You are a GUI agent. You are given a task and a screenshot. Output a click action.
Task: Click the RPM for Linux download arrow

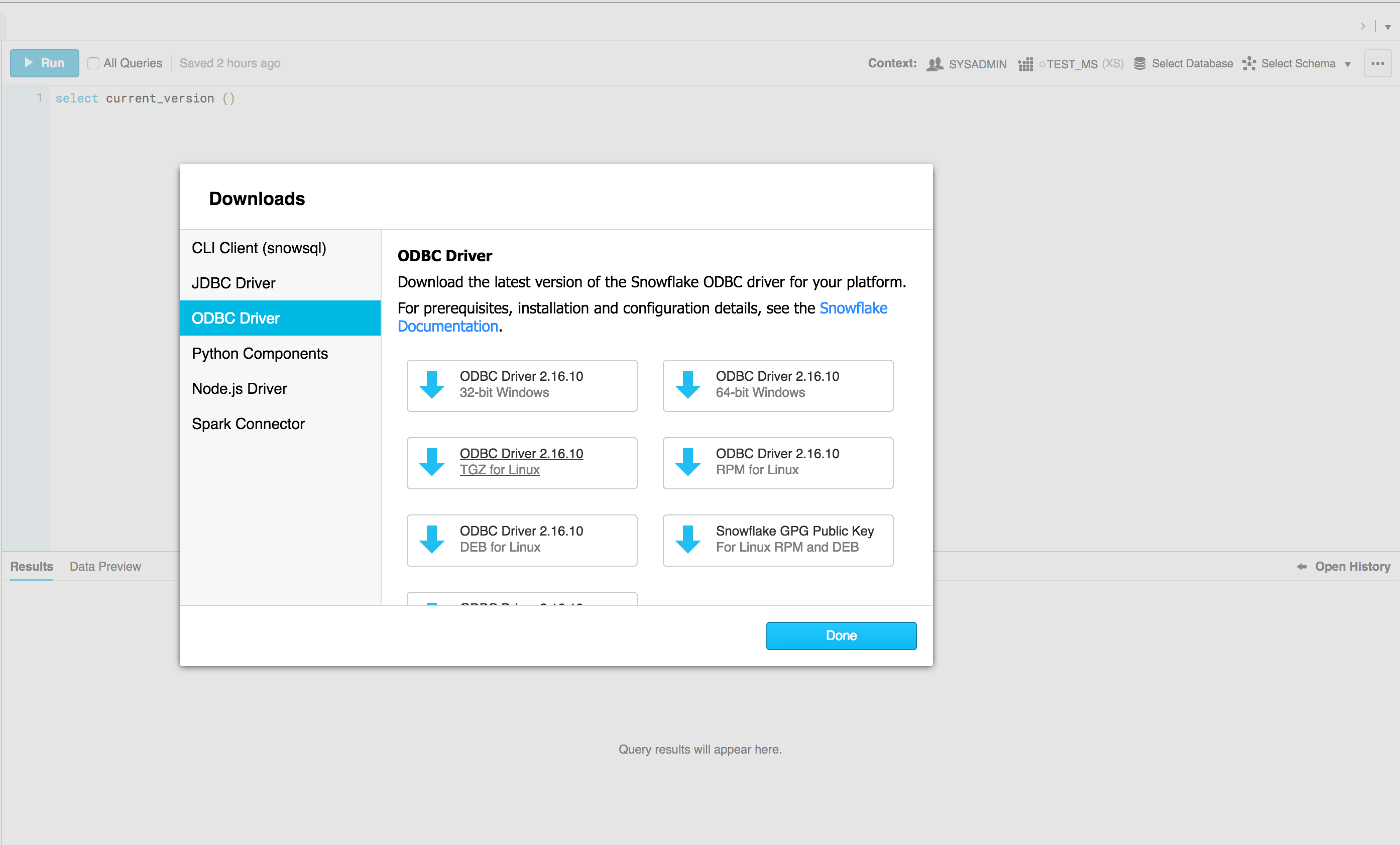(x=687, y=462)
